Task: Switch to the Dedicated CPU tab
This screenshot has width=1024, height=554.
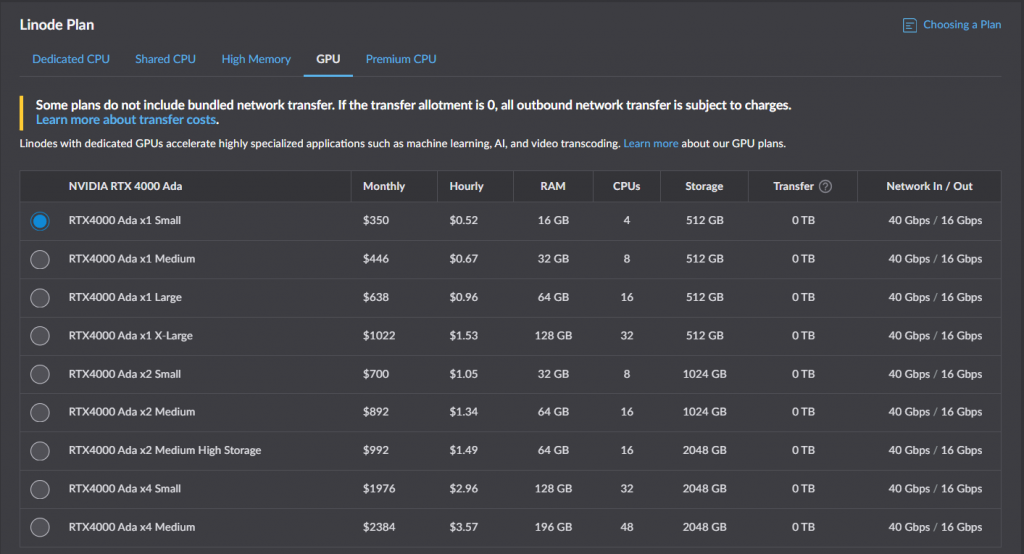Action: pos(71,59)
